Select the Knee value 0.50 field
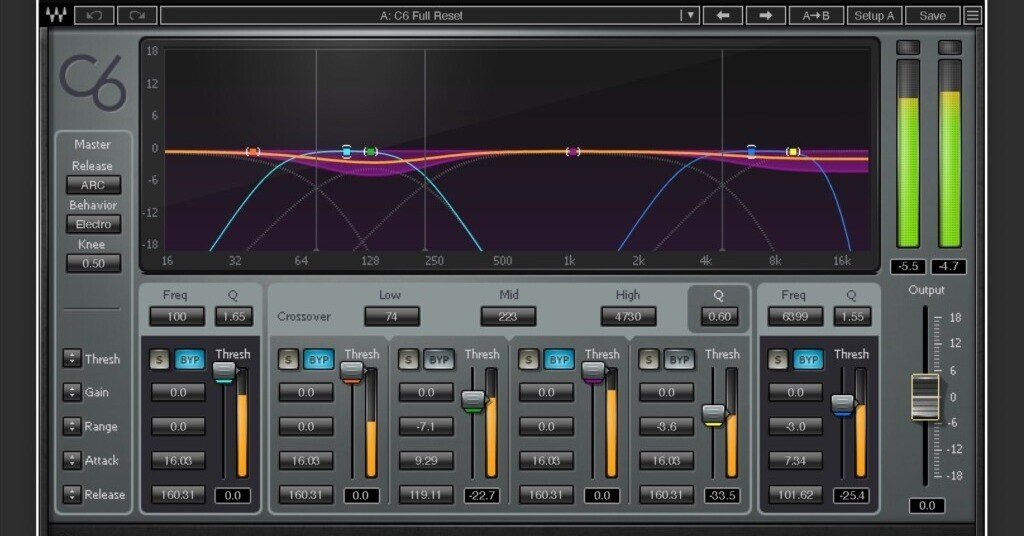The image size is (1024, 536). coord(93,263)
